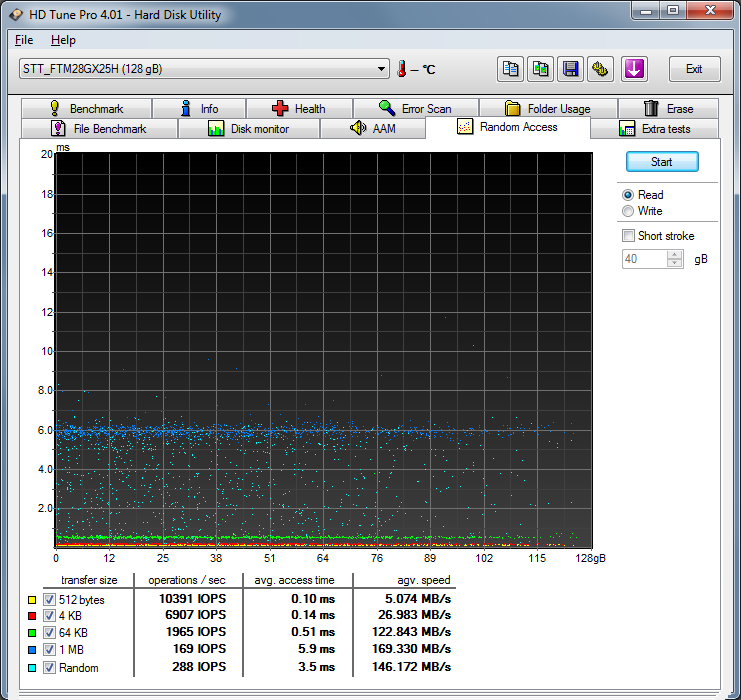Open the Help menu
The width and height of the screenshot is (741, 700).
[x=63, y=40]
